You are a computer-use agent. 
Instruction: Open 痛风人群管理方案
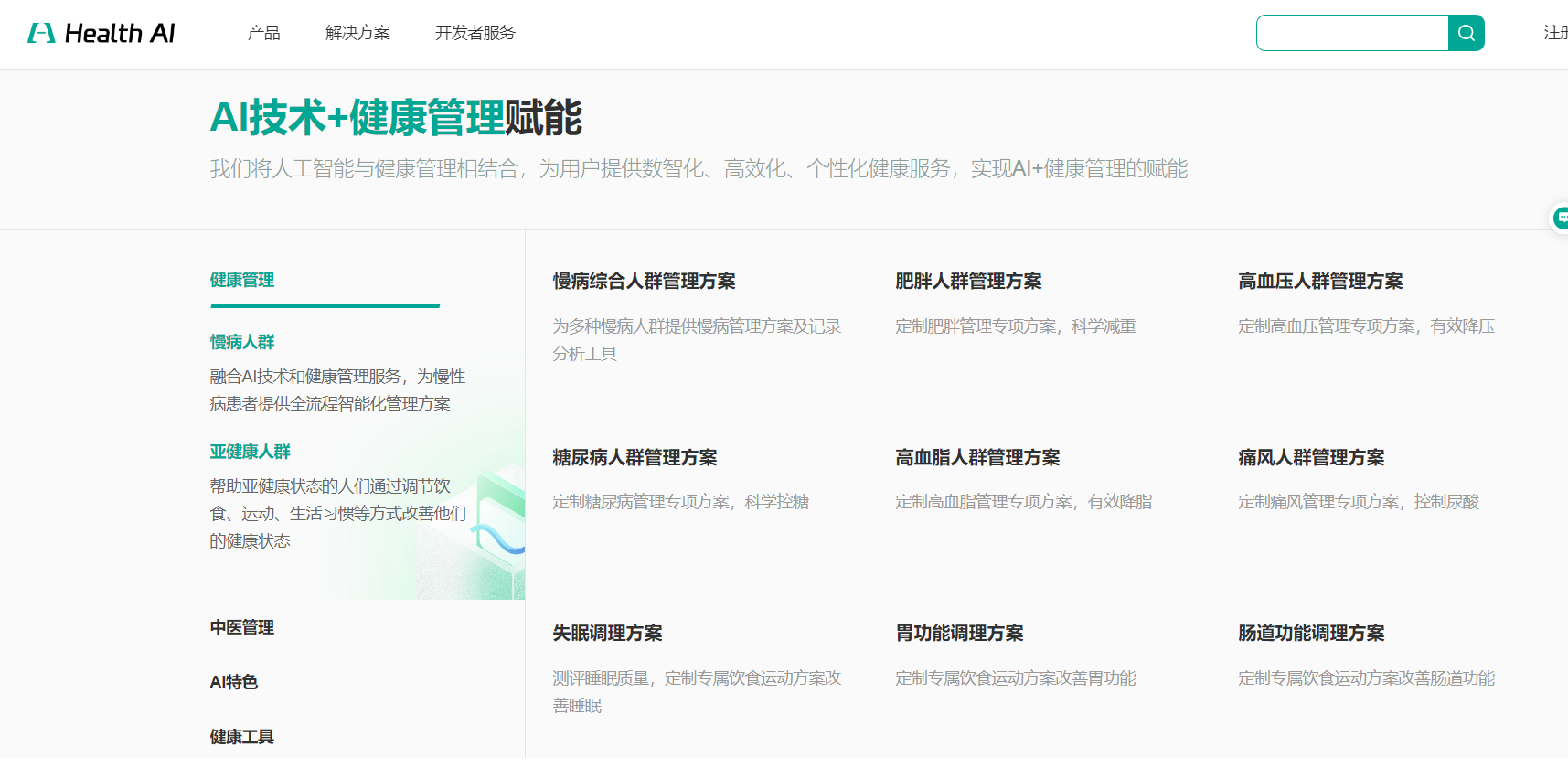(1312, 458)
